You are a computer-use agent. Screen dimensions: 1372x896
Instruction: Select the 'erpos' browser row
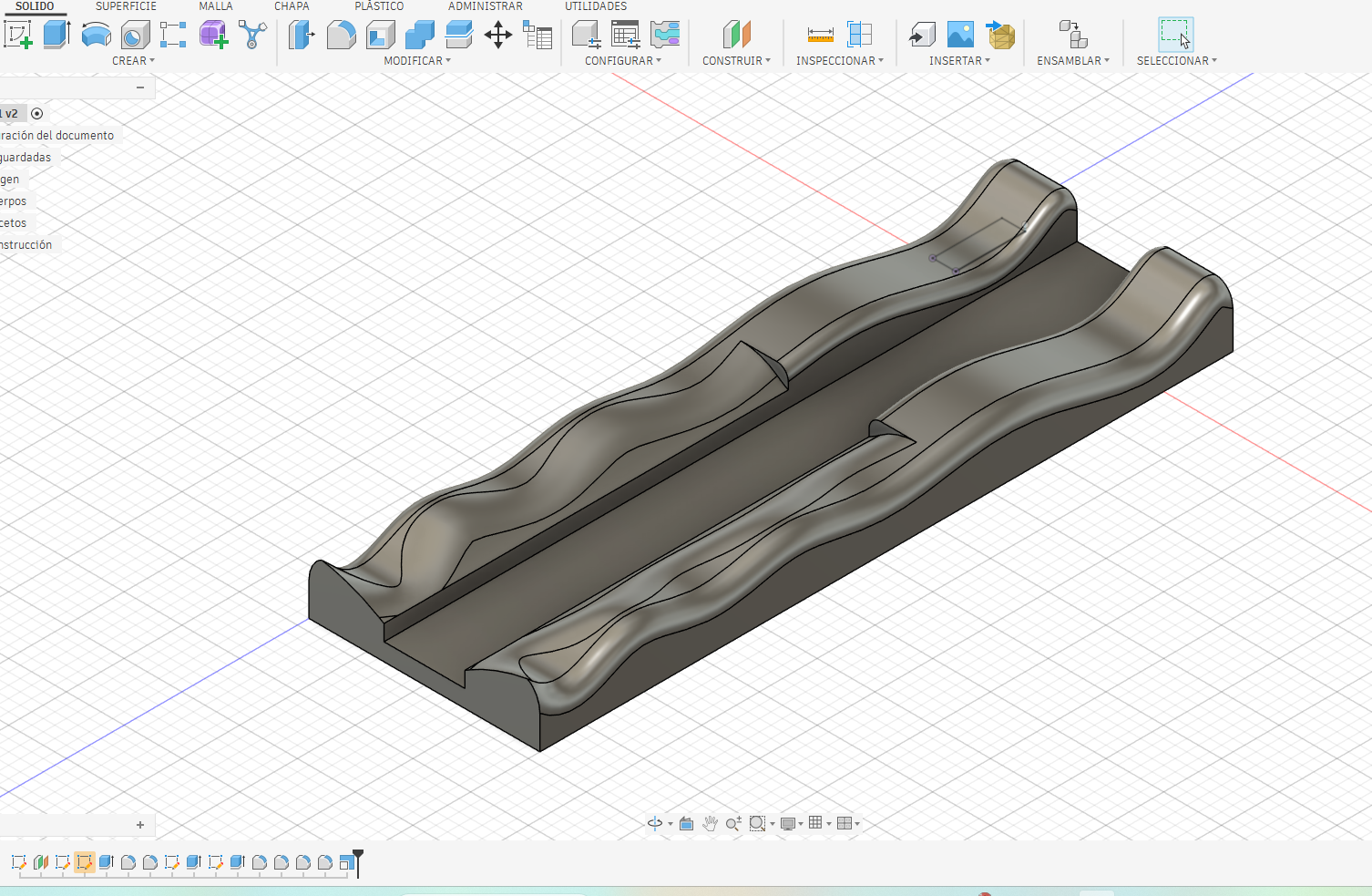point(14,201)
